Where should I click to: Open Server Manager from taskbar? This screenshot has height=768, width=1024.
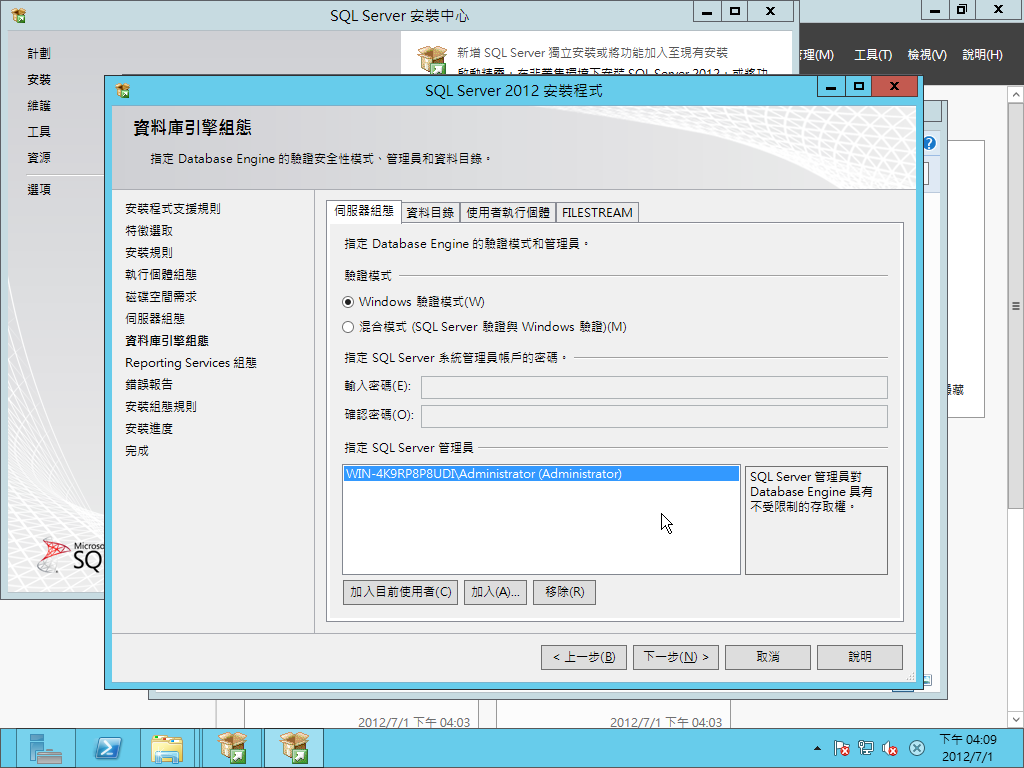(x=45, y=748)
